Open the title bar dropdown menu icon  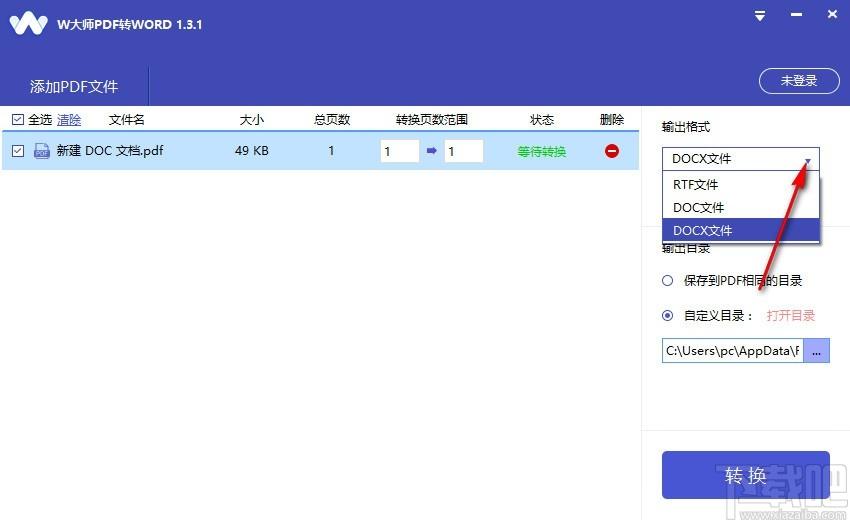[x=760, y=16]
